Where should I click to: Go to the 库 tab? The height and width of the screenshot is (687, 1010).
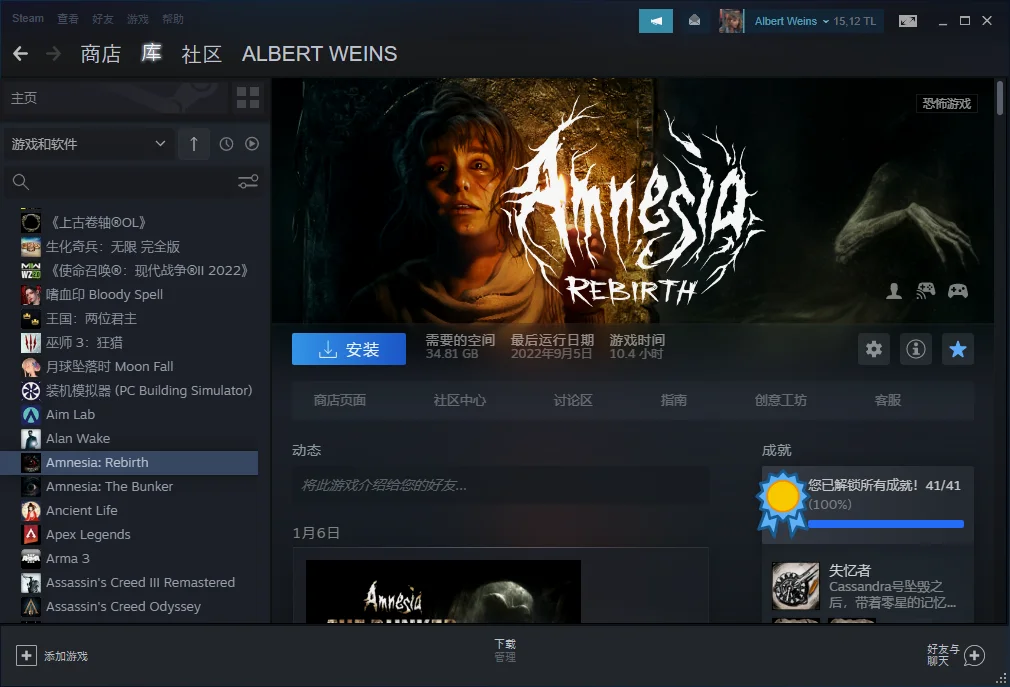151,53
